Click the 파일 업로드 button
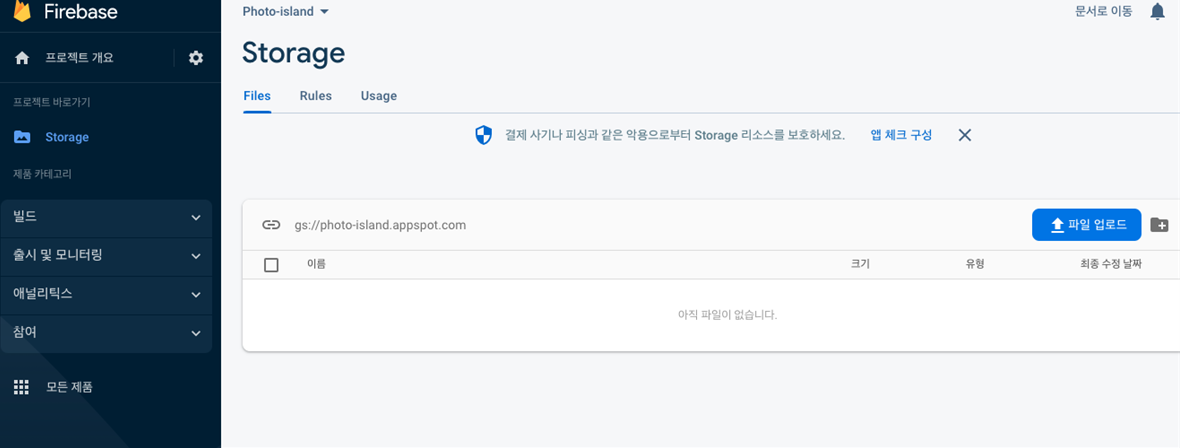 click(x=1086, y=225)
